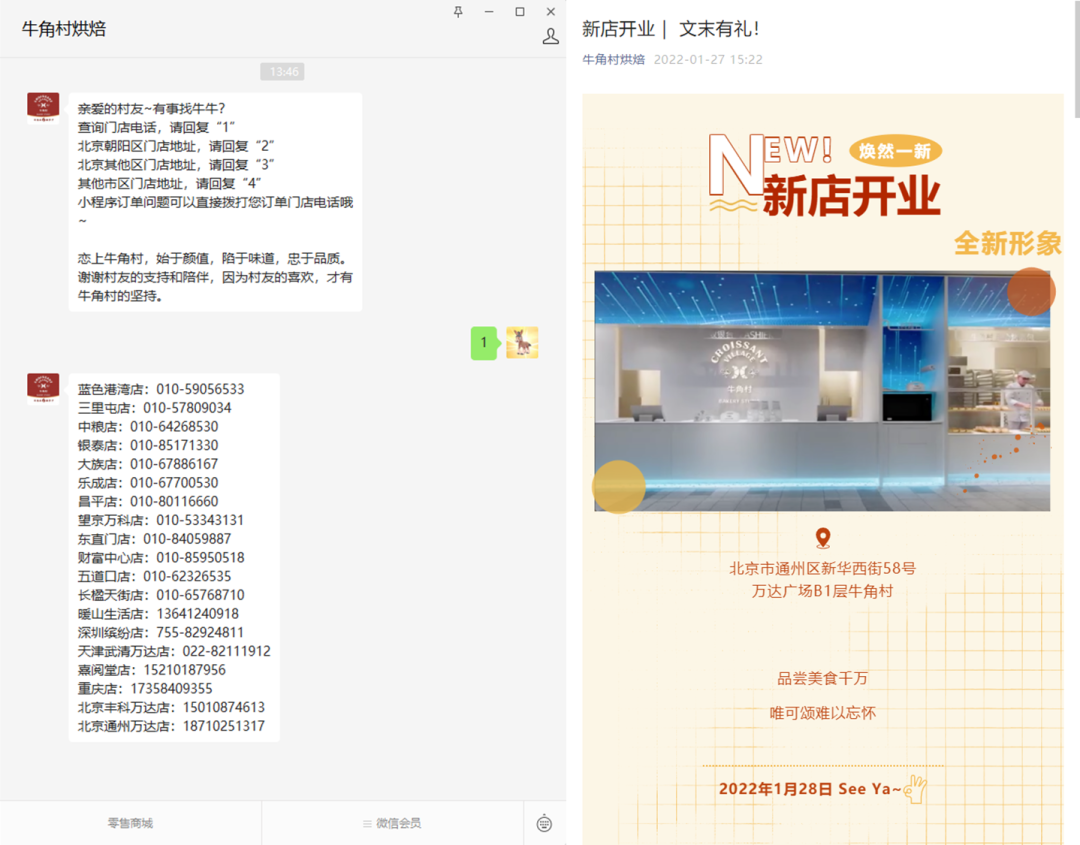The height and width of the screenshot is (845, 1080).
Task: Click the article's right-side scrollbar
Action: [x=1074, y=60]
